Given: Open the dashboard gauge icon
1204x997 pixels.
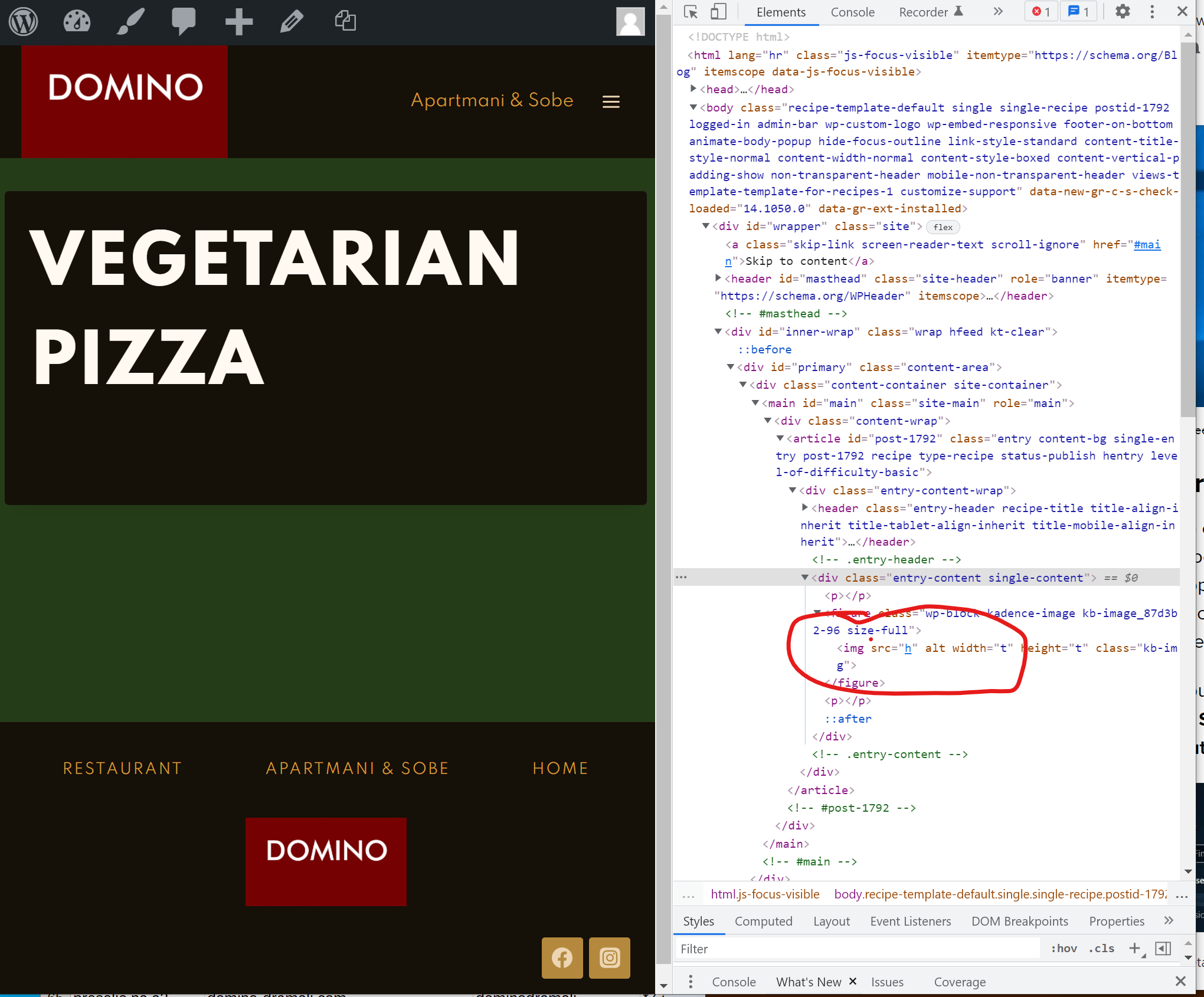Looking at the screenshot, I should click(77, 21).
